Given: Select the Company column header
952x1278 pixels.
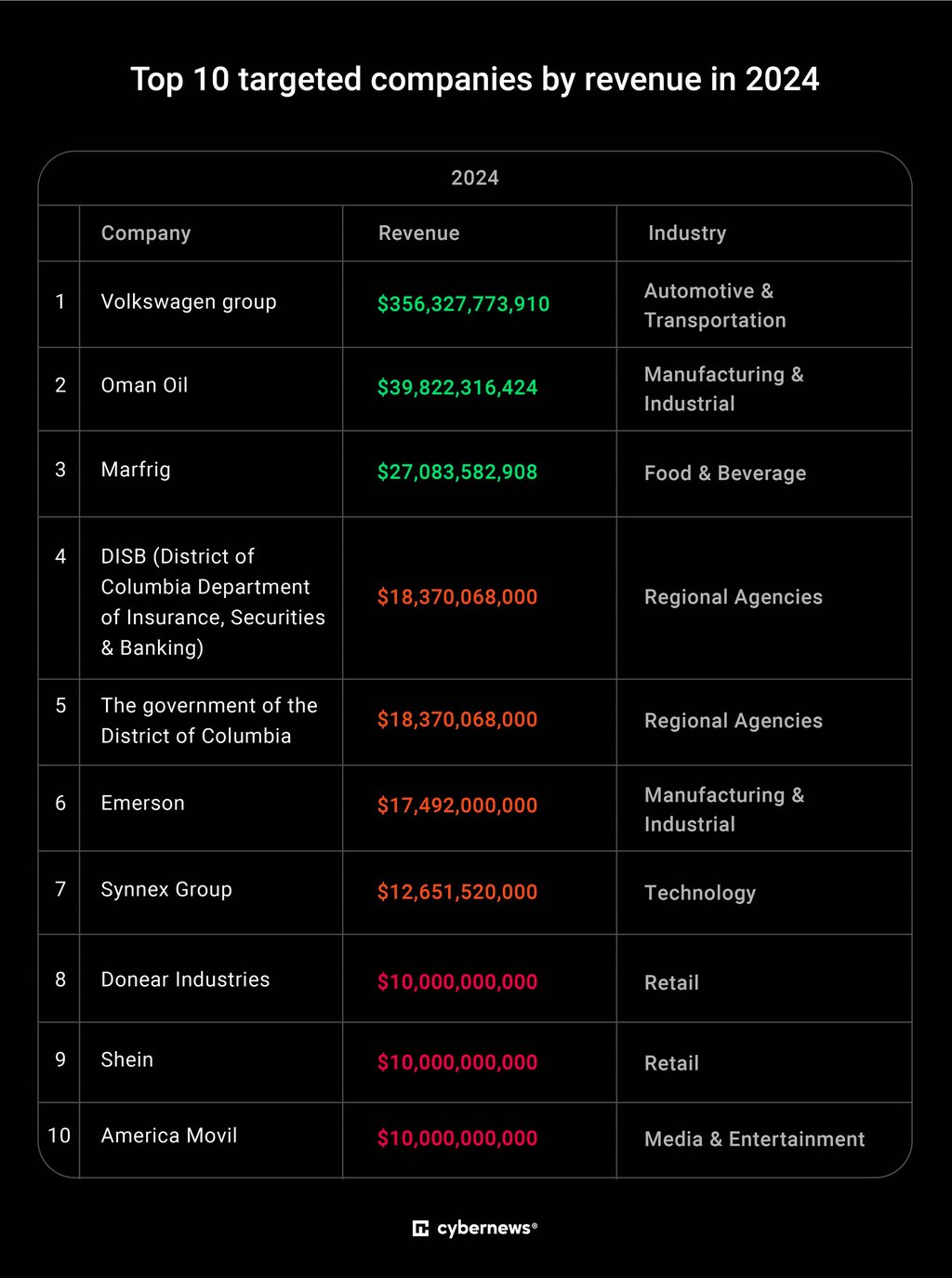Looking at the screenshot, I should click(x=146, y=233).
